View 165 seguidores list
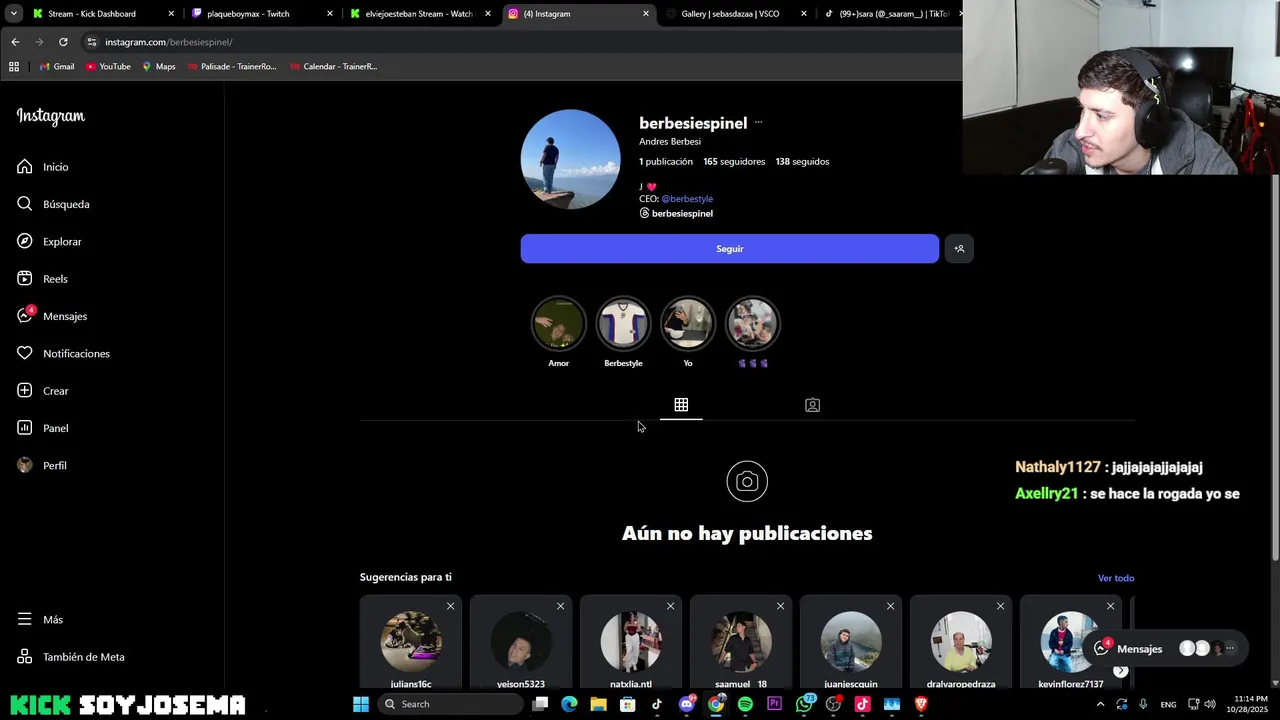The height and width of the screenshot is (720, 1280). point(734,162)
